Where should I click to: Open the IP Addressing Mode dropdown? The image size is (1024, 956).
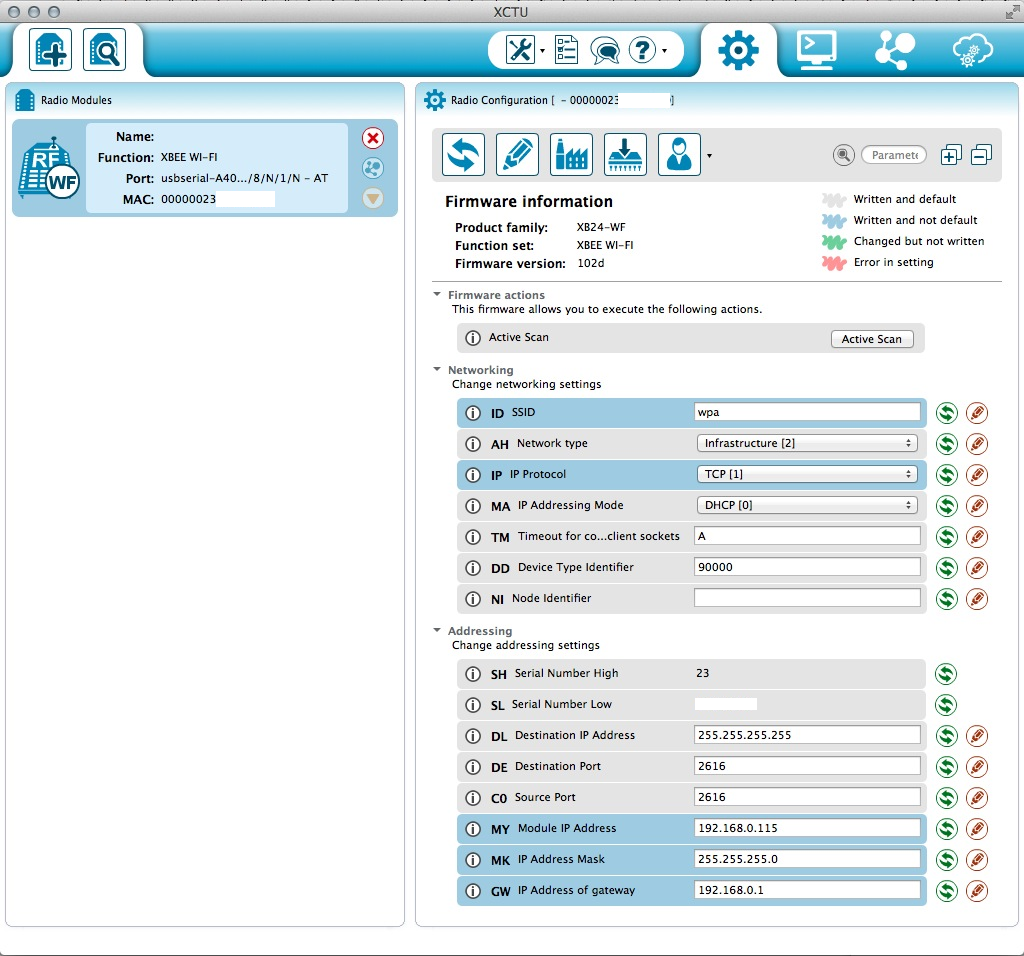pyautogui.click(x=807, y=505)
